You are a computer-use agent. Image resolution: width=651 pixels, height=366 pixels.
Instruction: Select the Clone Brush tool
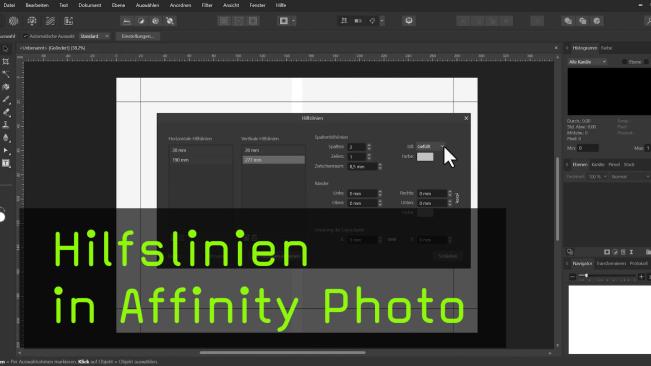point(6,125)
